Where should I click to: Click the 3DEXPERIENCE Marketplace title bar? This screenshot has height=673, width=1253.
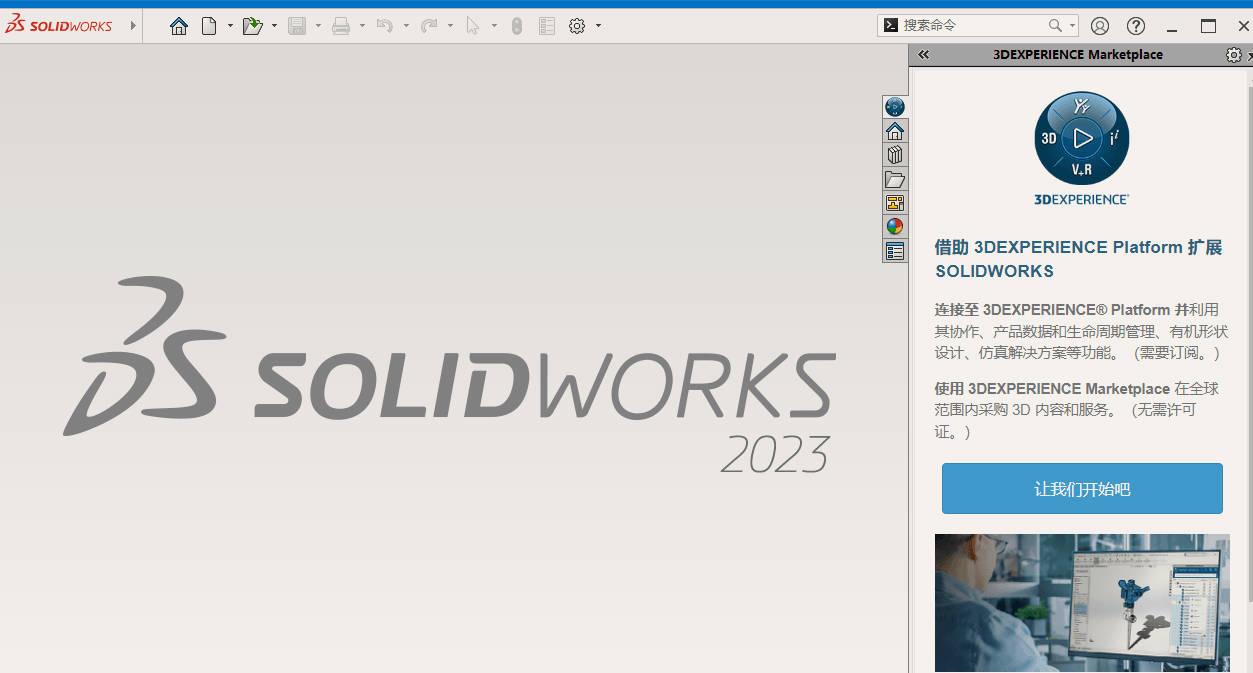coord(1080,55)
